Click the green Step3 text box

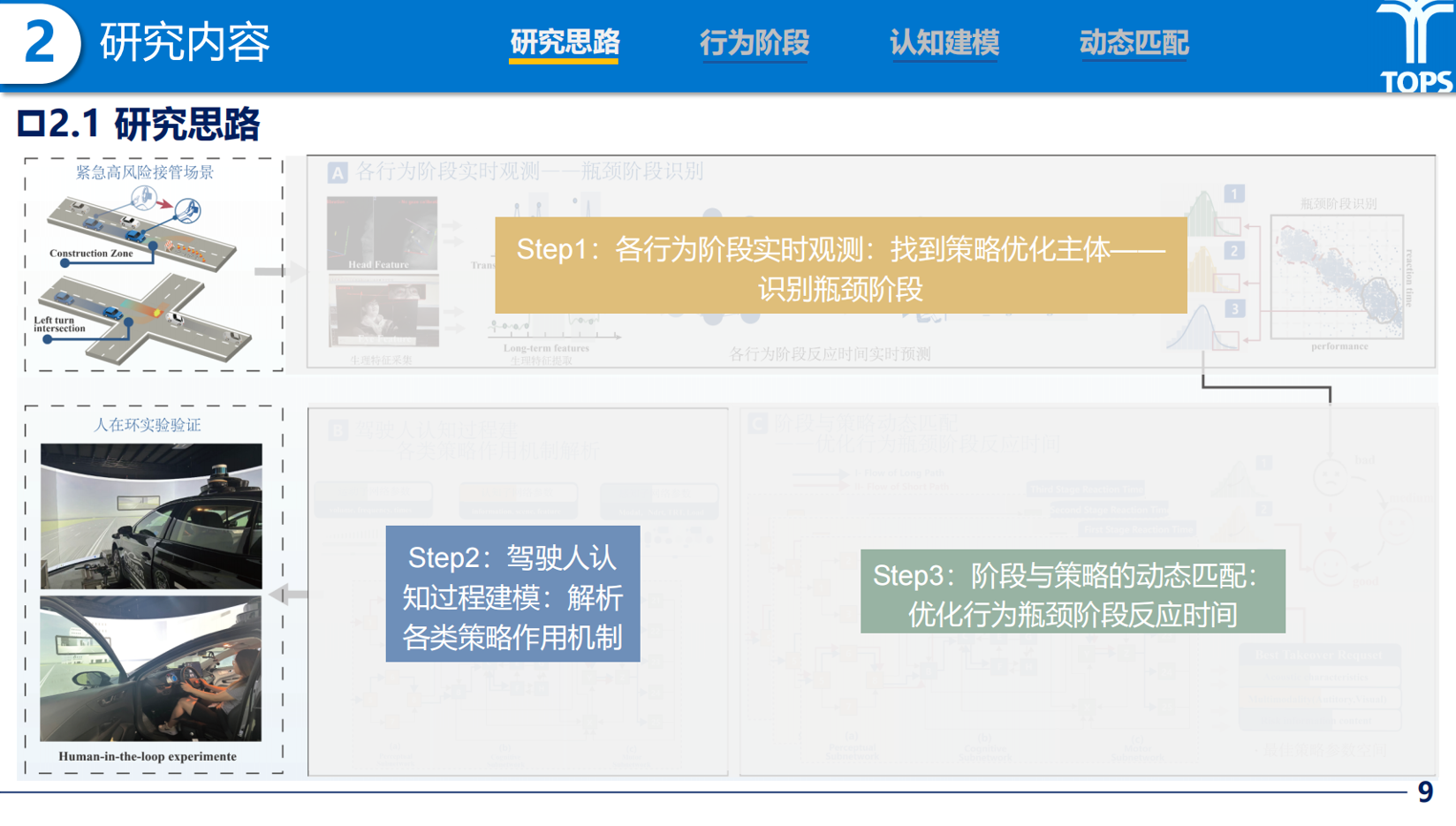[1073, 591]
